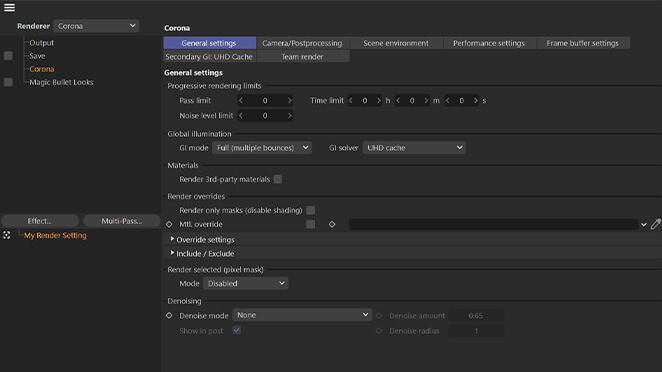Switch to the General settings tab
This screenshot has width=662, height=372.
click(x=209, y=43)
